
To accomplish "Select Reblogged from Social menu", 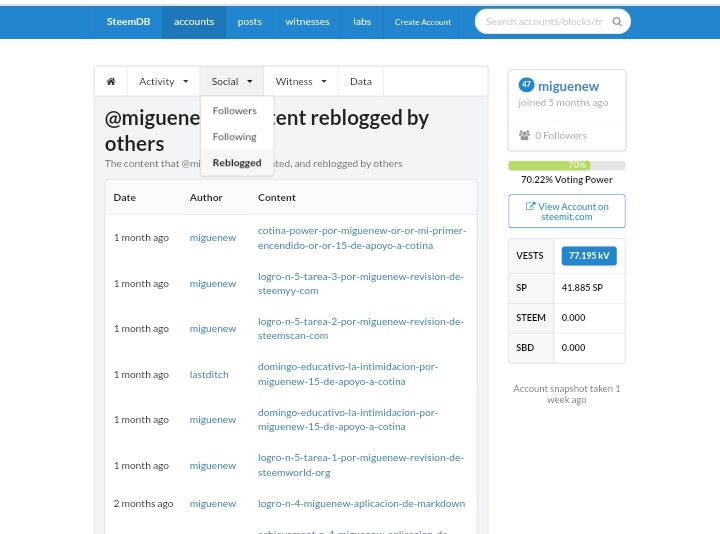I will (237, 163).
